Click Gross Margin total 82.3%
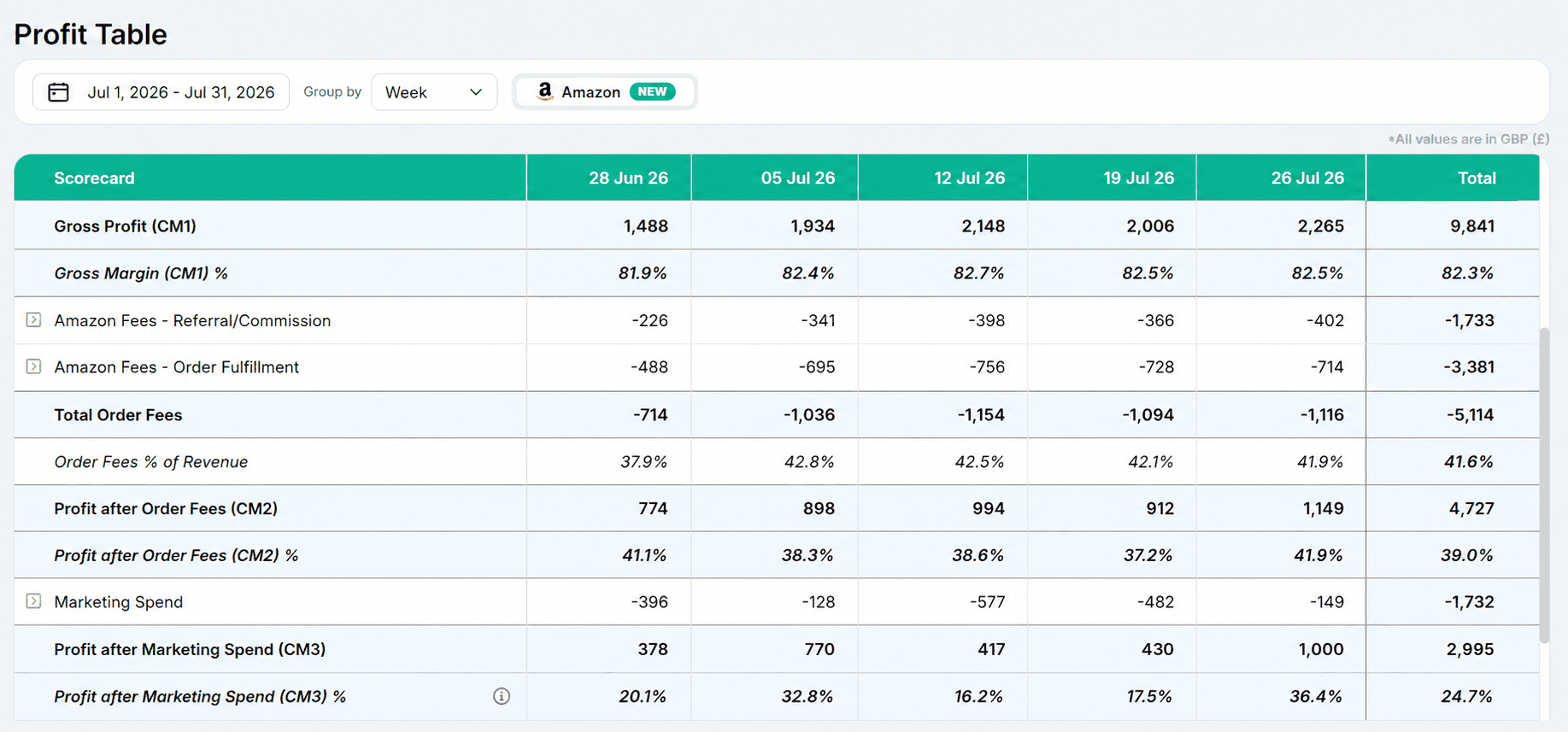The height and width of the screenshot is (732, 1568). coord(1468,273)
